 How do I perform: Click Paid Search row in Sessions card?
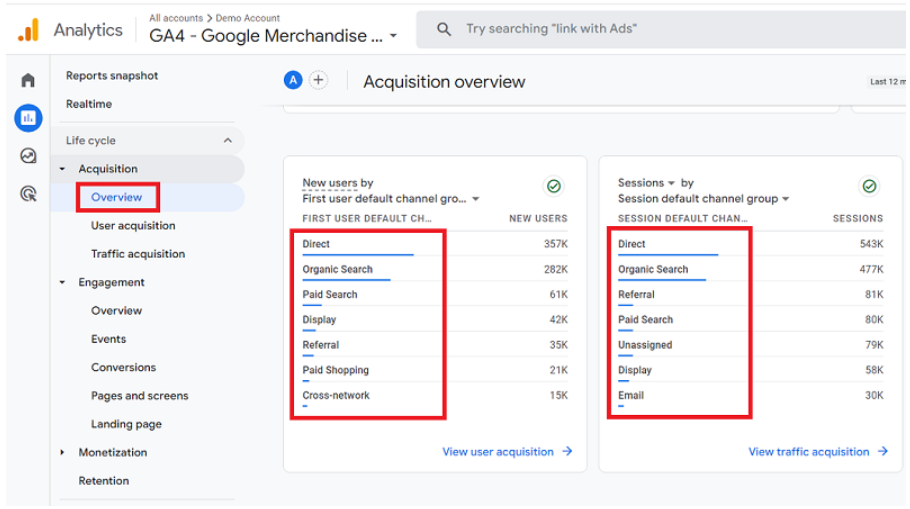point(750,320)
